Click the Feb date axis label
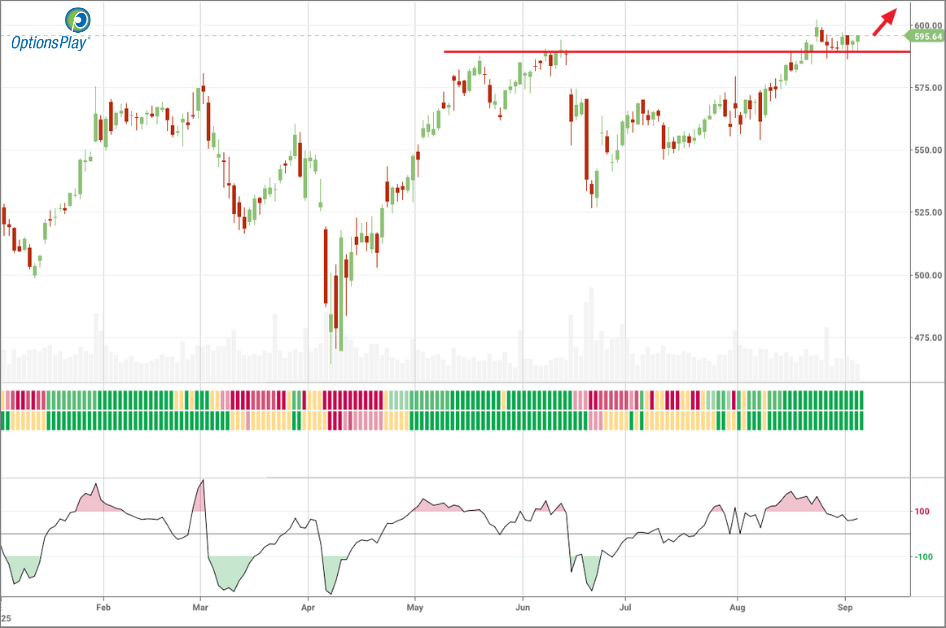946x628 pixels. [103, 607]
